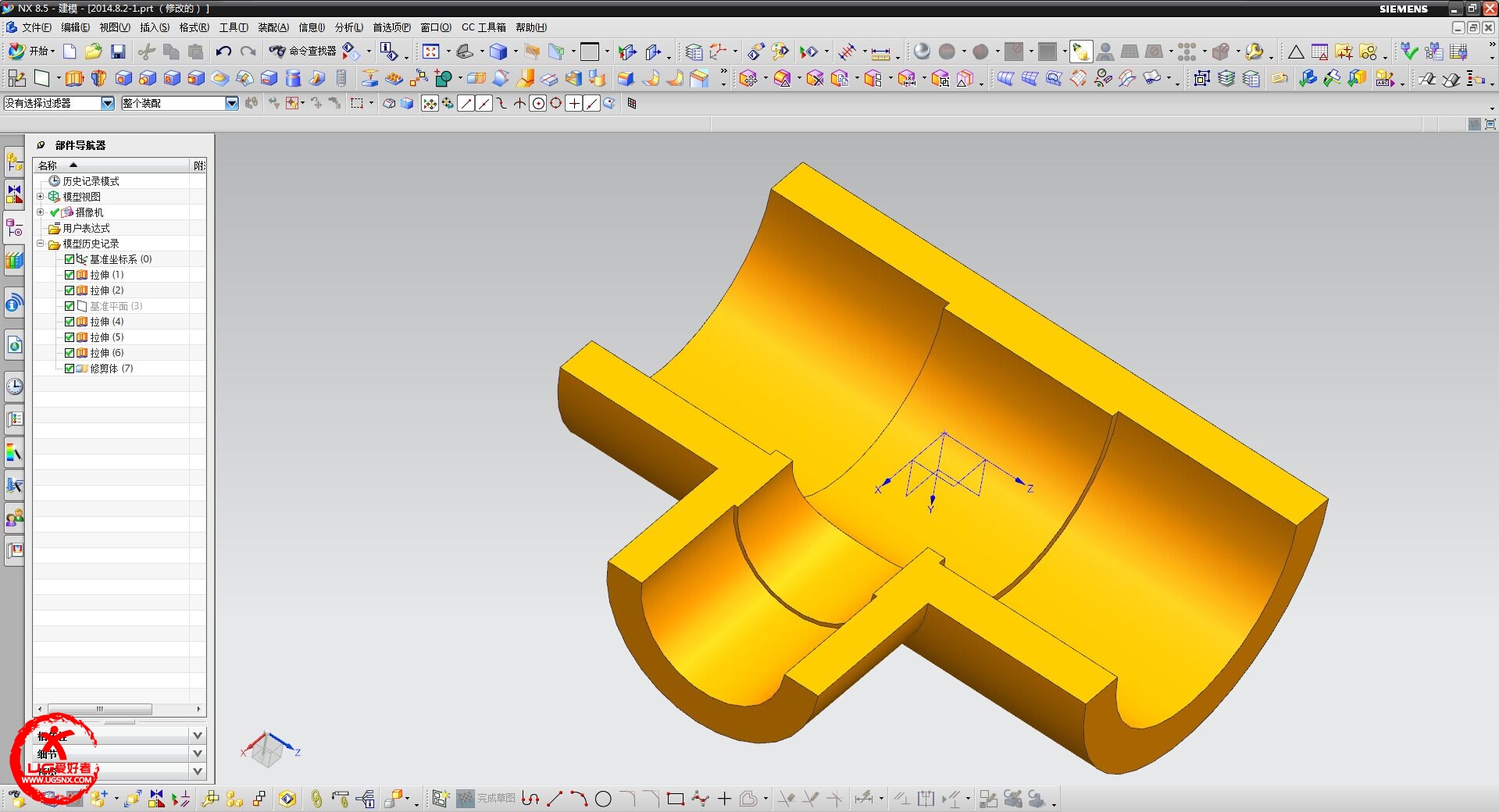Select the Extrude (拉伸) tool icon
1499x812 pixels.
74,78
